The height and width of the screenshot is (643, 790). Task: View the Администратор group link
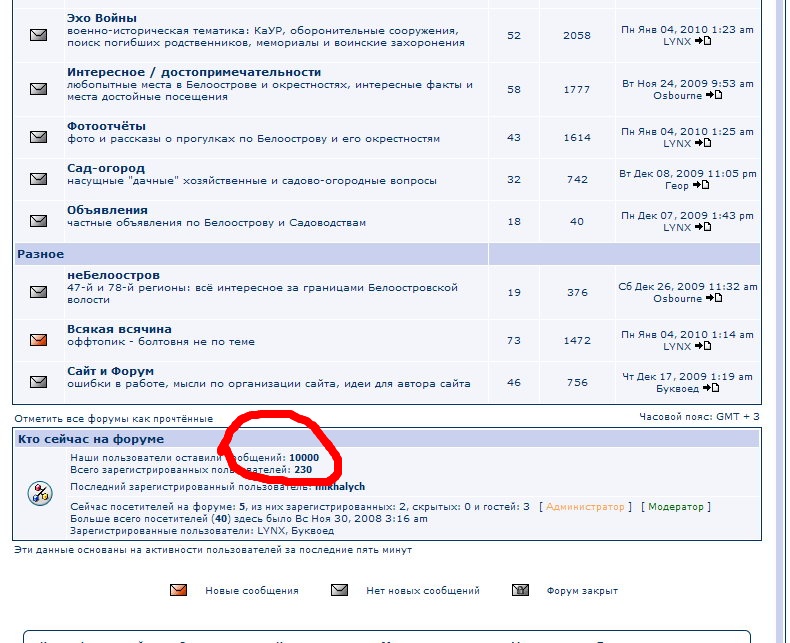[585, 507]
